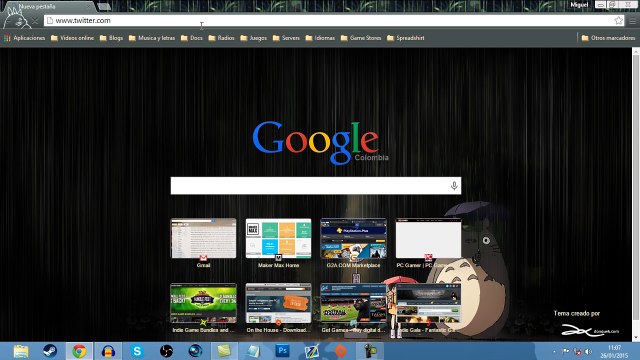Image resolution: width=640 pixels, height=360 pixels.
Task: Open the blue camera lens taskbar app
Action: [x=195, y=351]
